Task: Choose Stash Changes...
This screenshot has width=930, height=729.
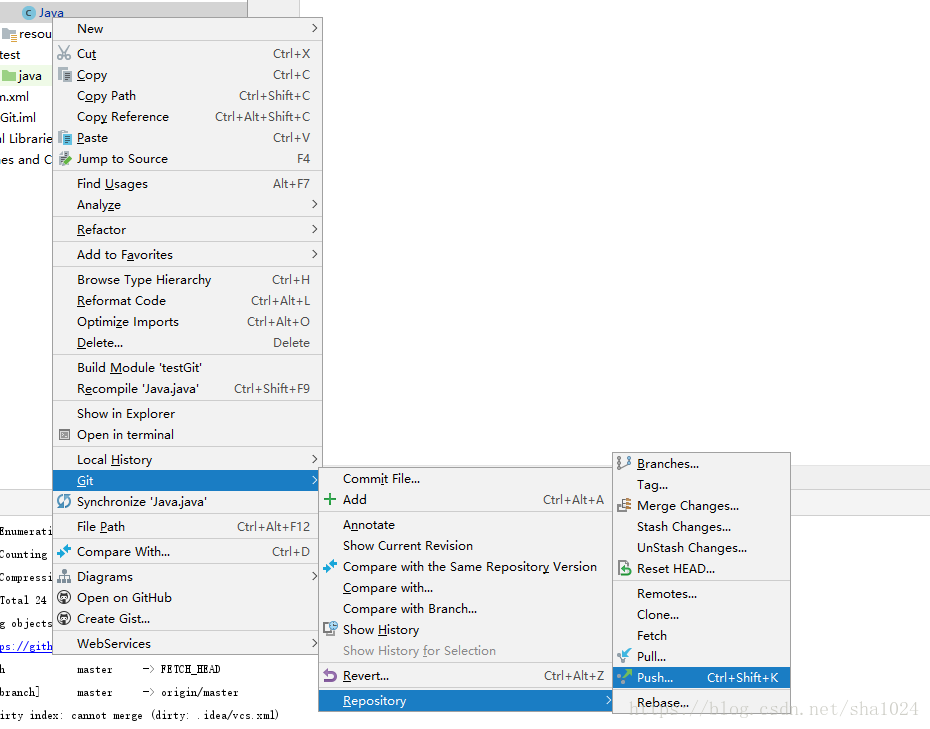Action: click(702, 527)
